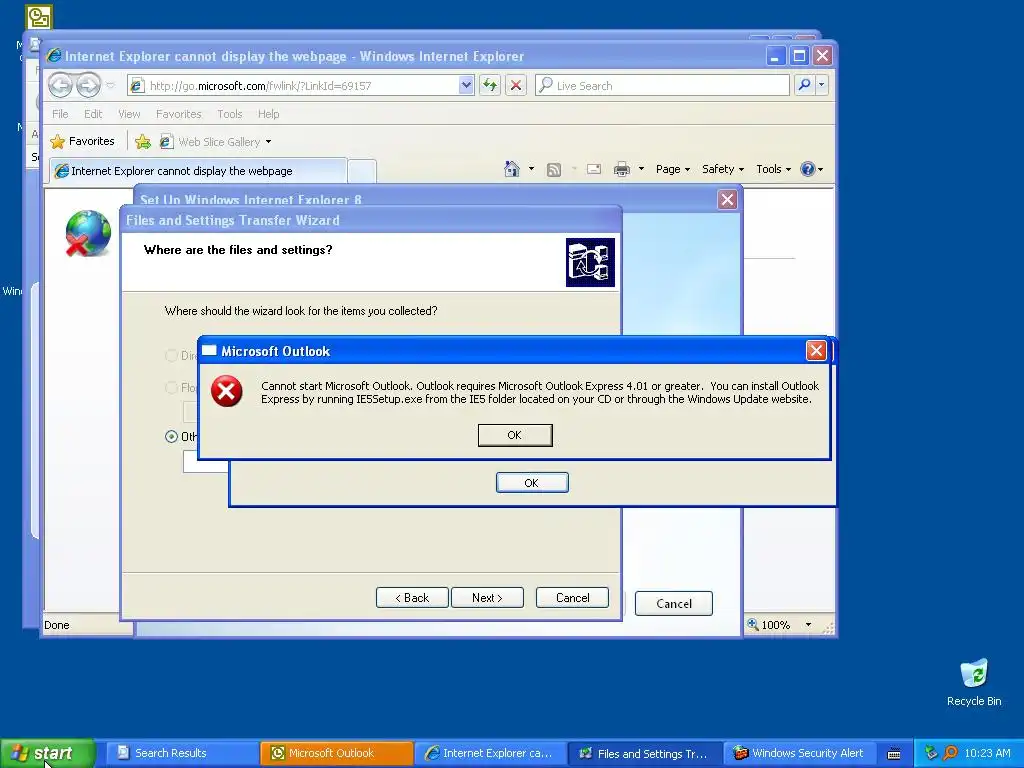Close the Set Up Windows Internet Explorer 8 window
1024x768 pixels.
pyautogui.click(x=727, y=199)
